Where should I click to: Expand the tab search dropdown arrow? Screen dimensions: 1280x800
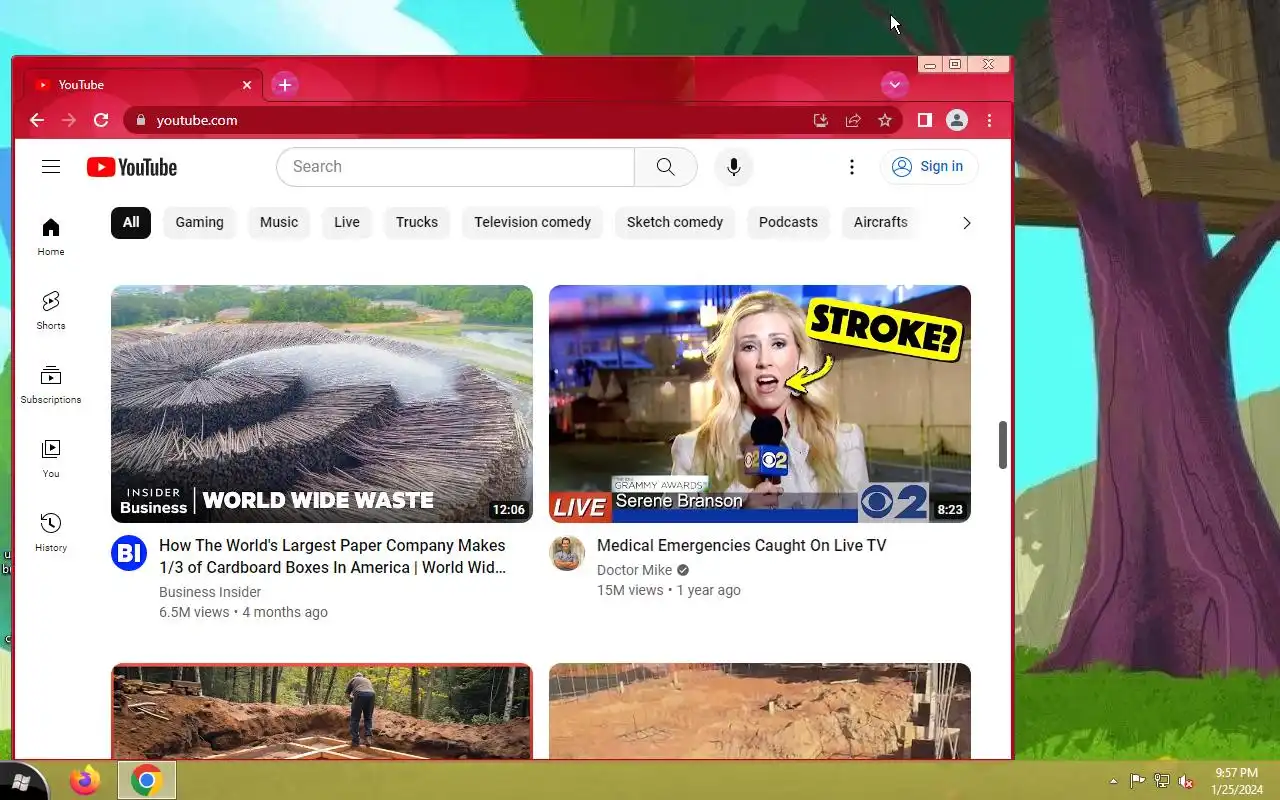point(894,85)
